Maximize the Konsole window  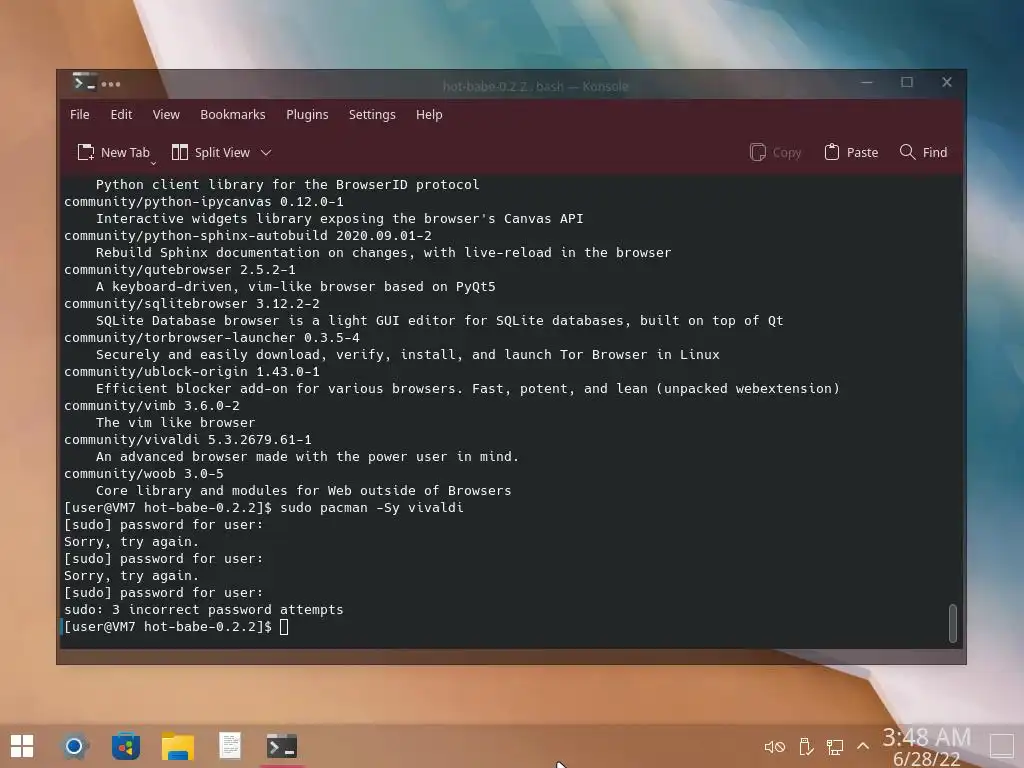907,82
